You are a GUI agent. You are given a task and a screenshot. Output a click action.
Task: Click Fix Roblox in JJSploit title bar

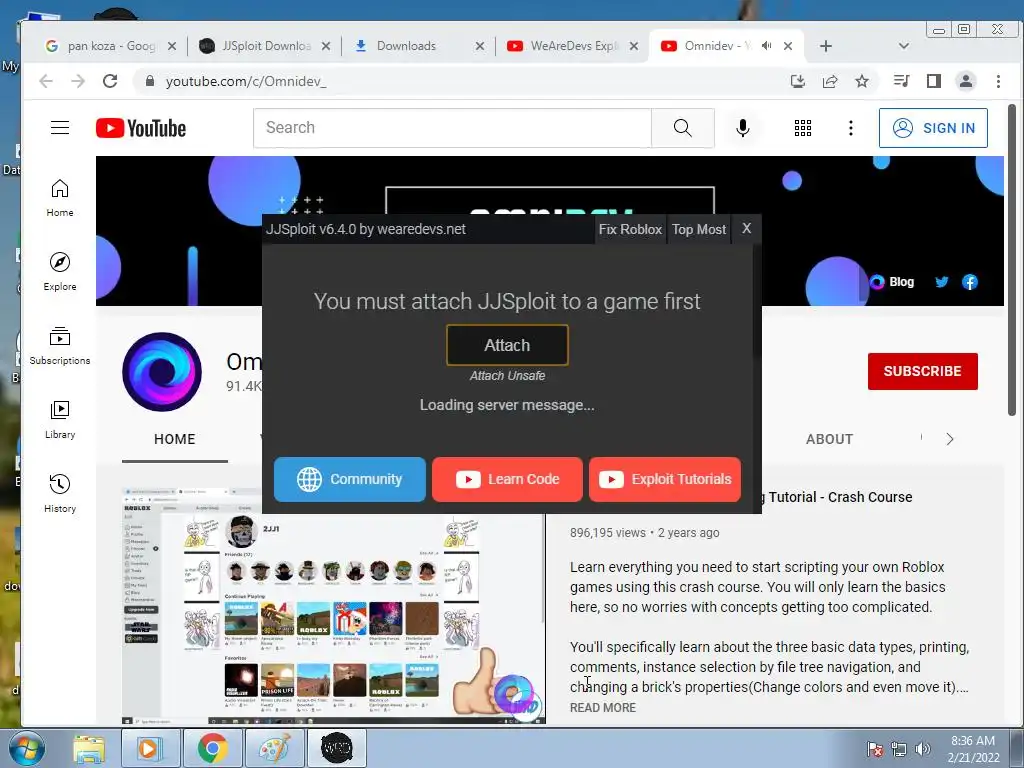click(630, 229)
